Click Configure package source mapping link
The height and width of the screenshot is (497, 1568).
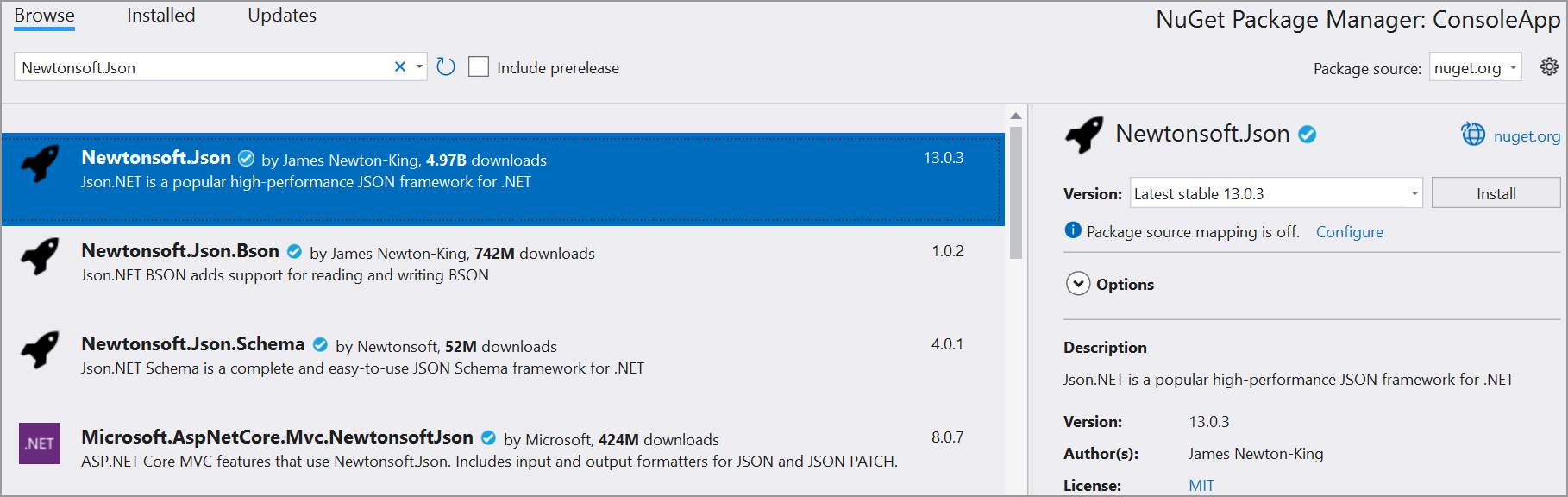click(1349, 231)
